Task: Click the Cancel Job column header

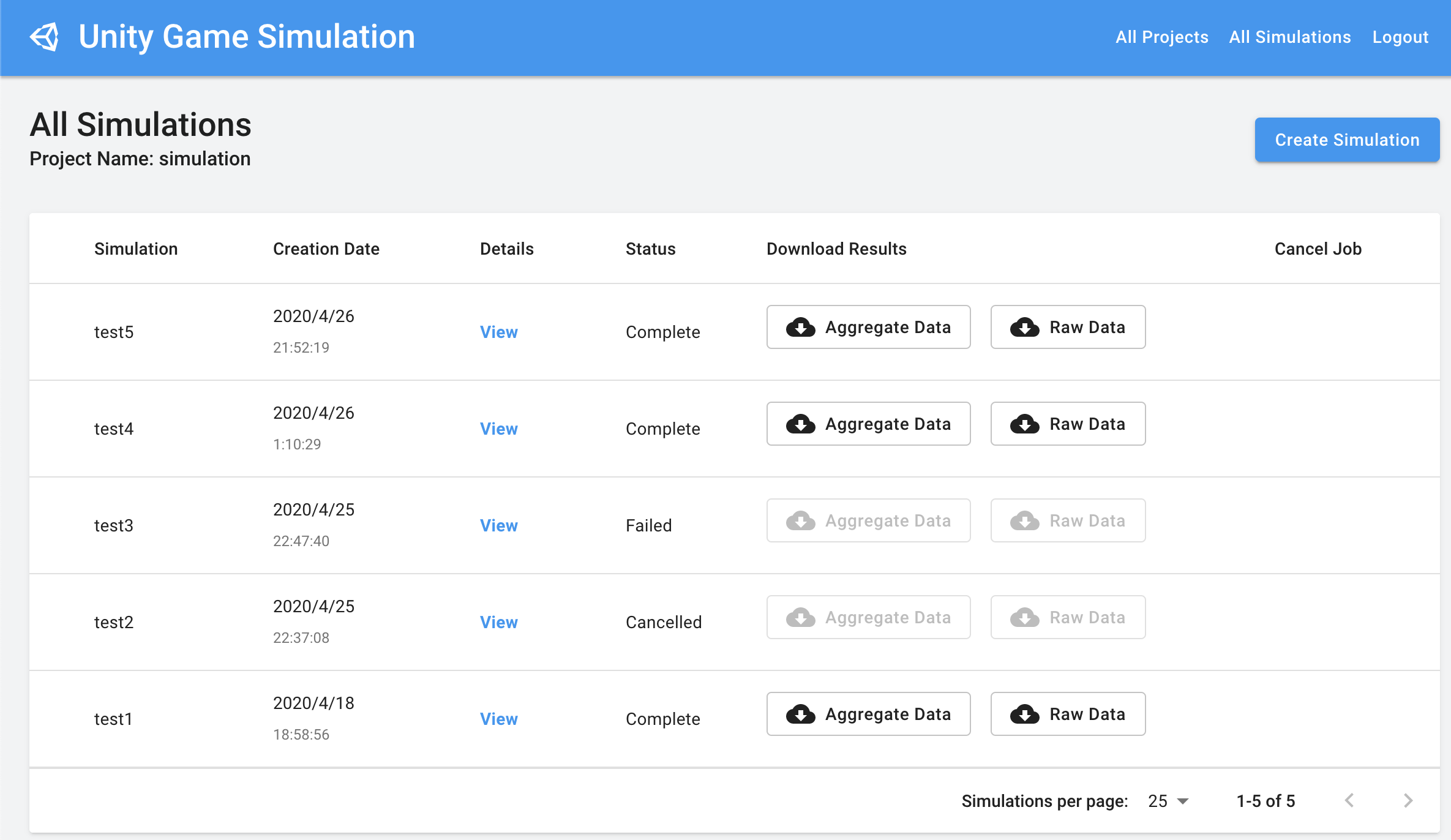Action: 1318,249
